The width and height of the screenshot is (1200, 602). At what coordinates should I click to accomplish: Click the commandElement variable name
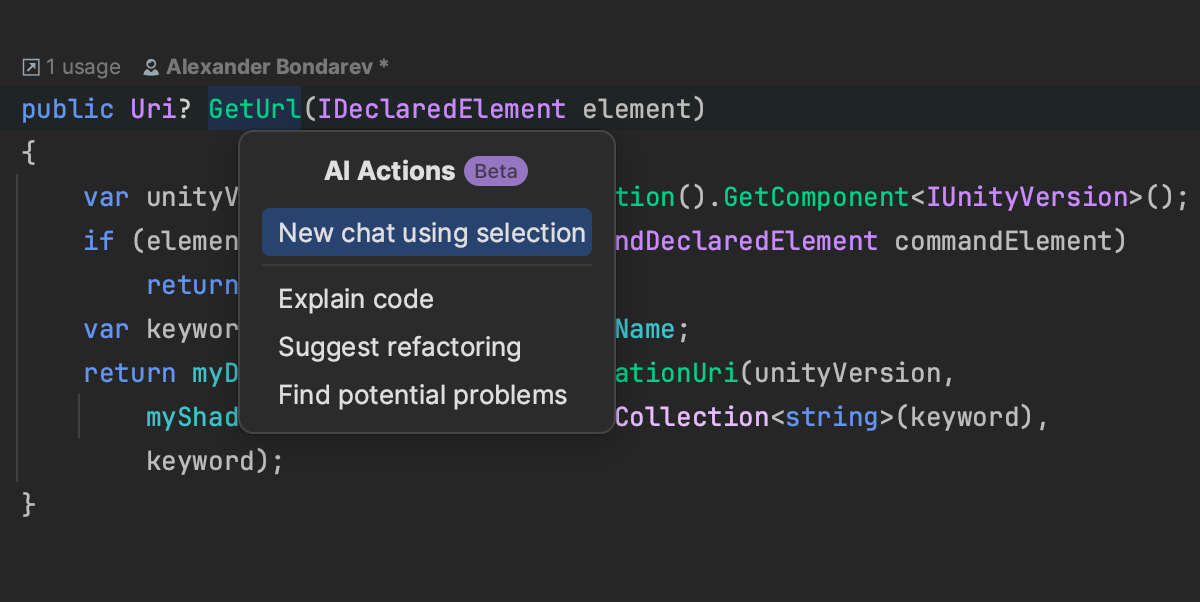click(1010, 241)
